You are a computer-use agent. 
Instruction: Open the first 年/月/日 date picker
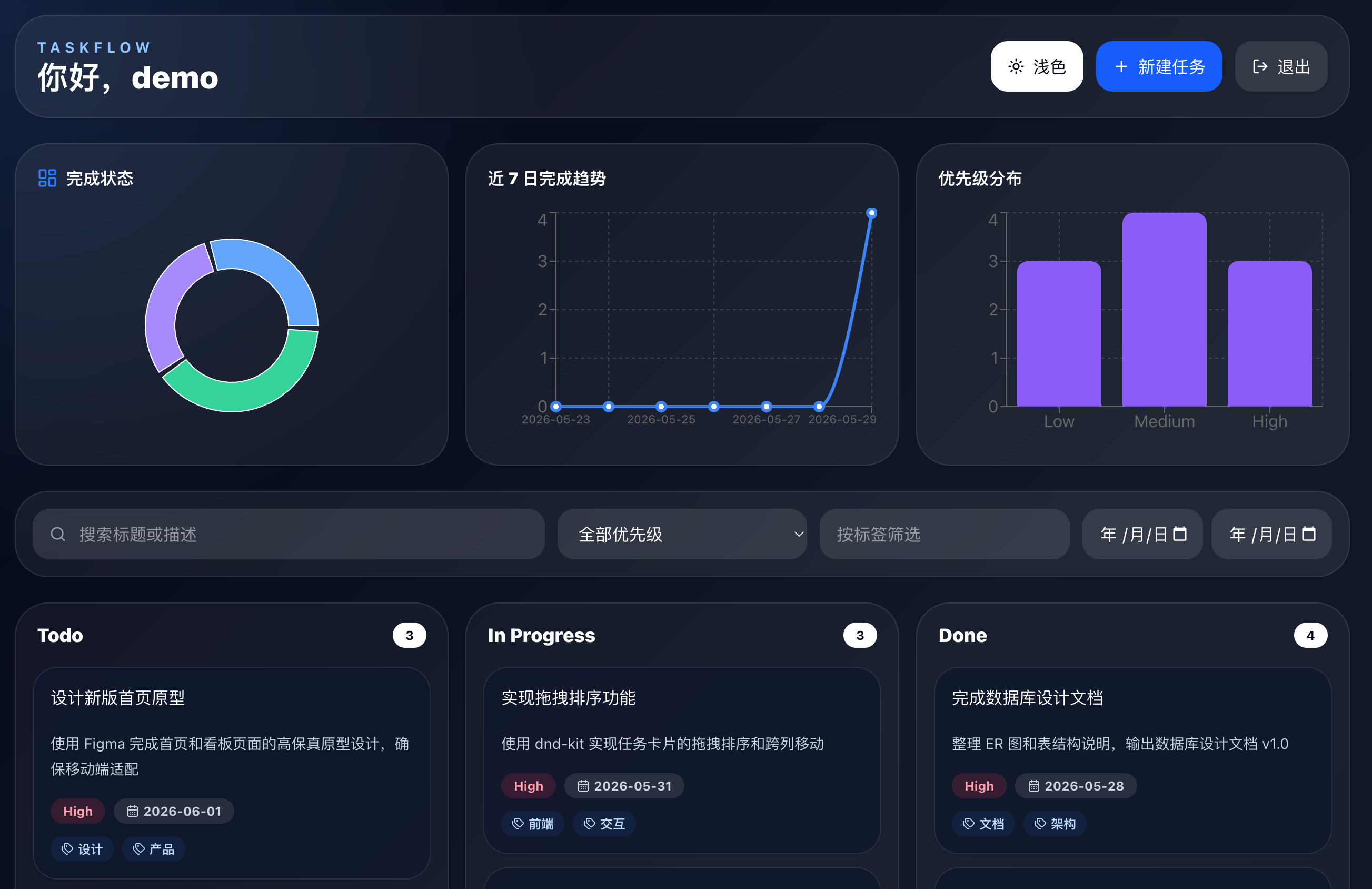point(1142,534)
